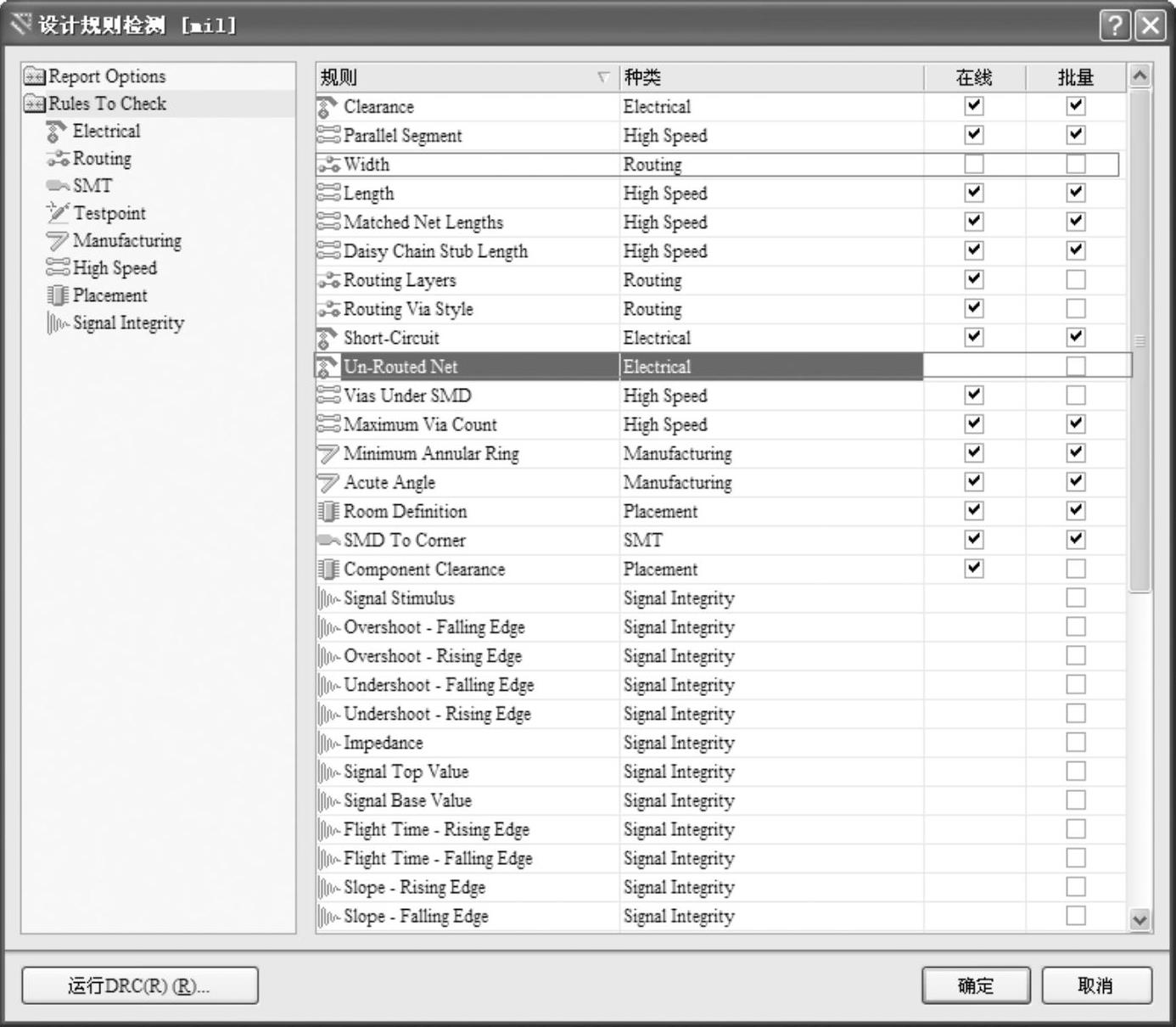1176x1027 pixels.
Task: Enable online check for Width rule
Action: [x=974, y=164]
